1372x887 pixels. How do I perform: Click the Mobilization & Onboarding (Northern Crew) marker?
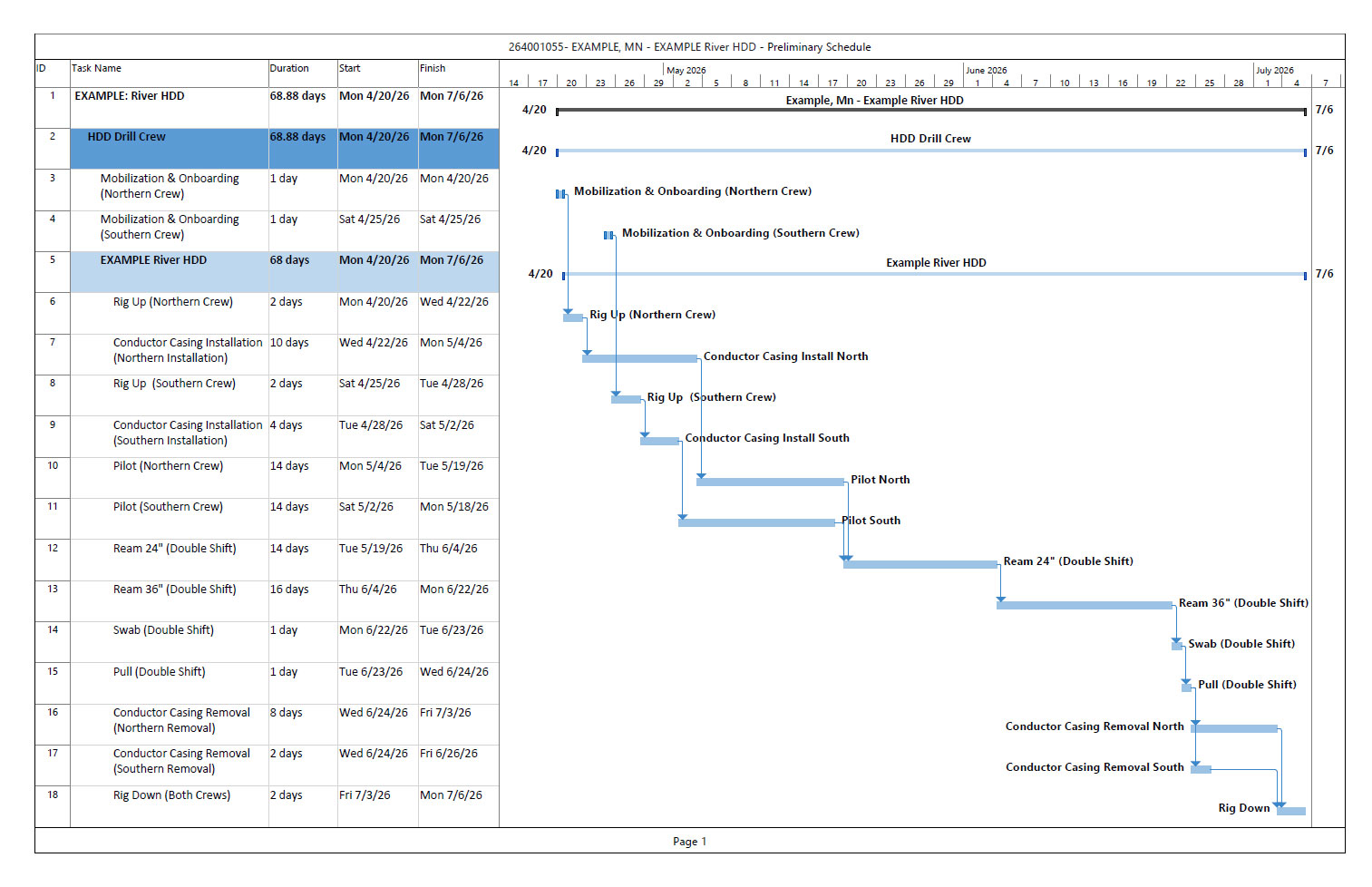[x=560, y=192]
